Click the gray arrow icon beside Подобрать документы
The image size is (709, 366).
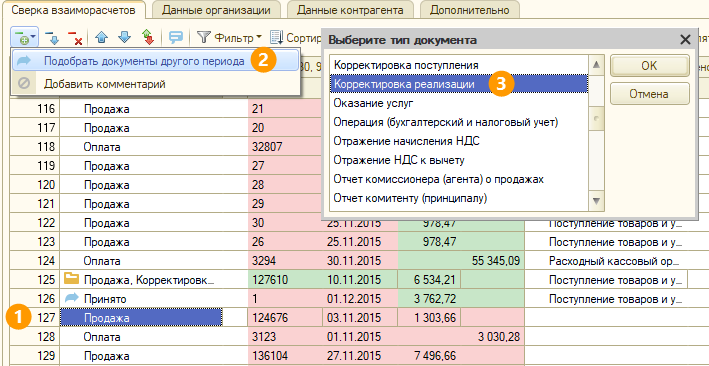24,61
